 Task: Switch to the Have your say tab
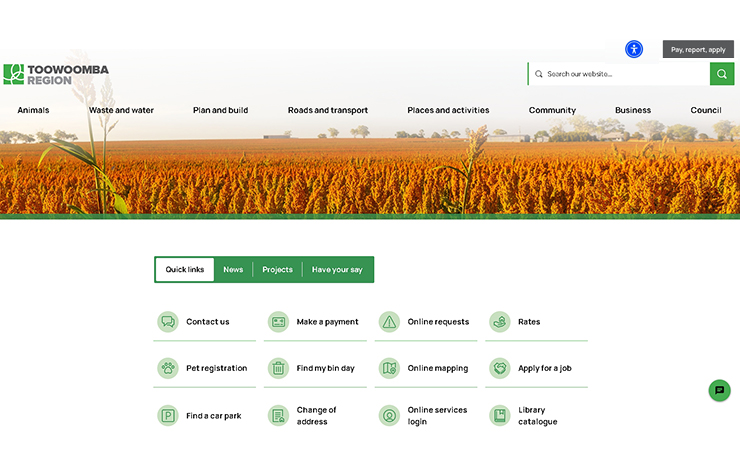pyautogui.click(x=337, y=269)
